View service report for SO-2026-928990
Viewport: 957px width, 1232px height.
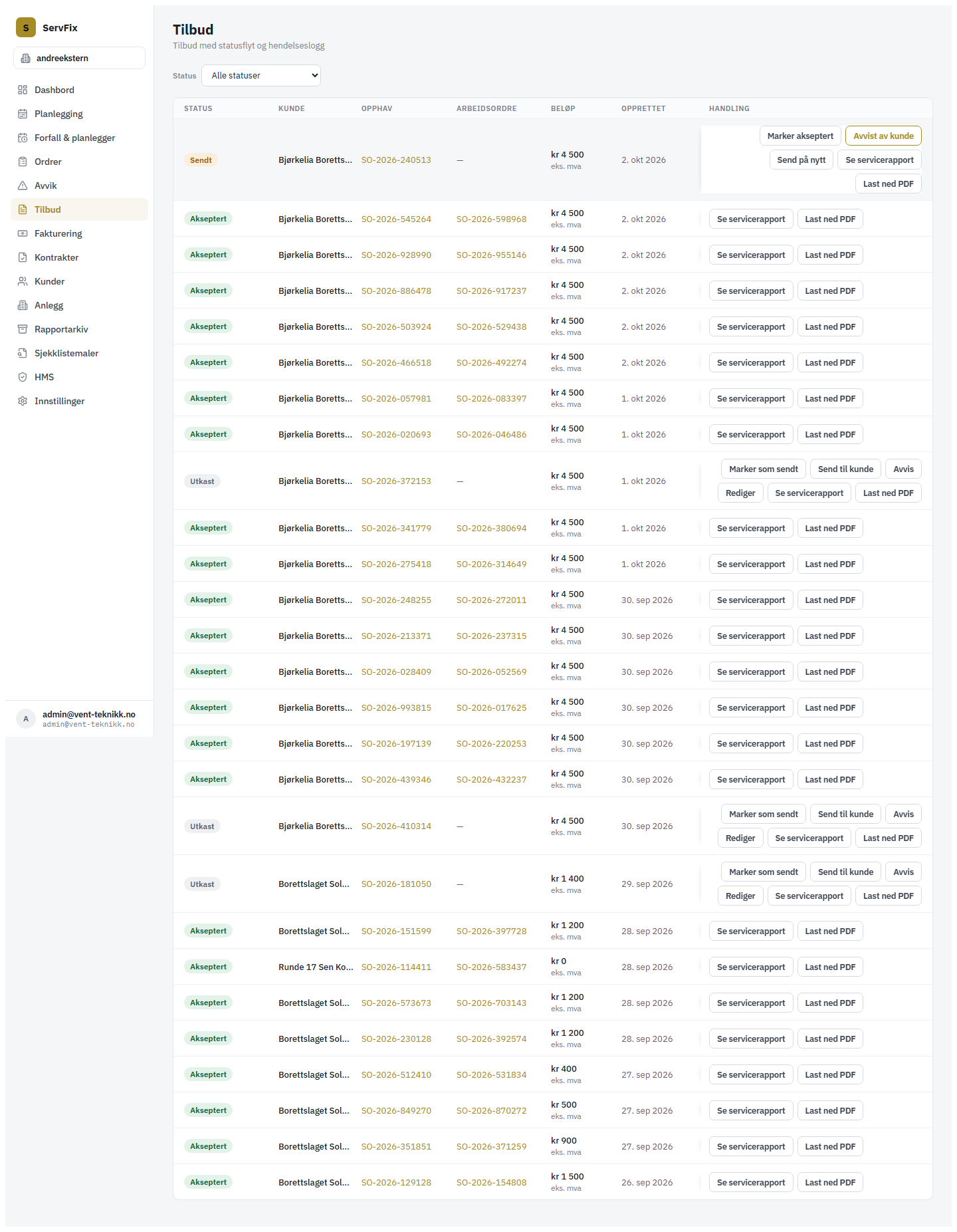tap(751, 255)
